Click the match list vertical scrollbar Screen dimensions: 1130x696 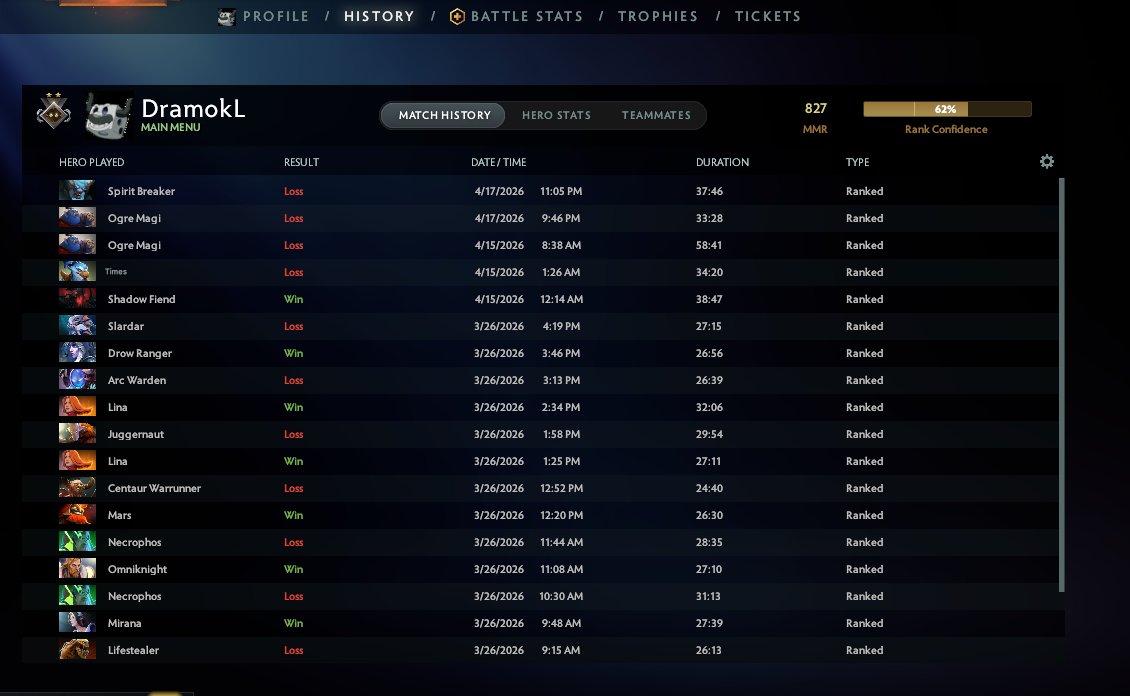pyautogui.click(x=1062, y=385)
